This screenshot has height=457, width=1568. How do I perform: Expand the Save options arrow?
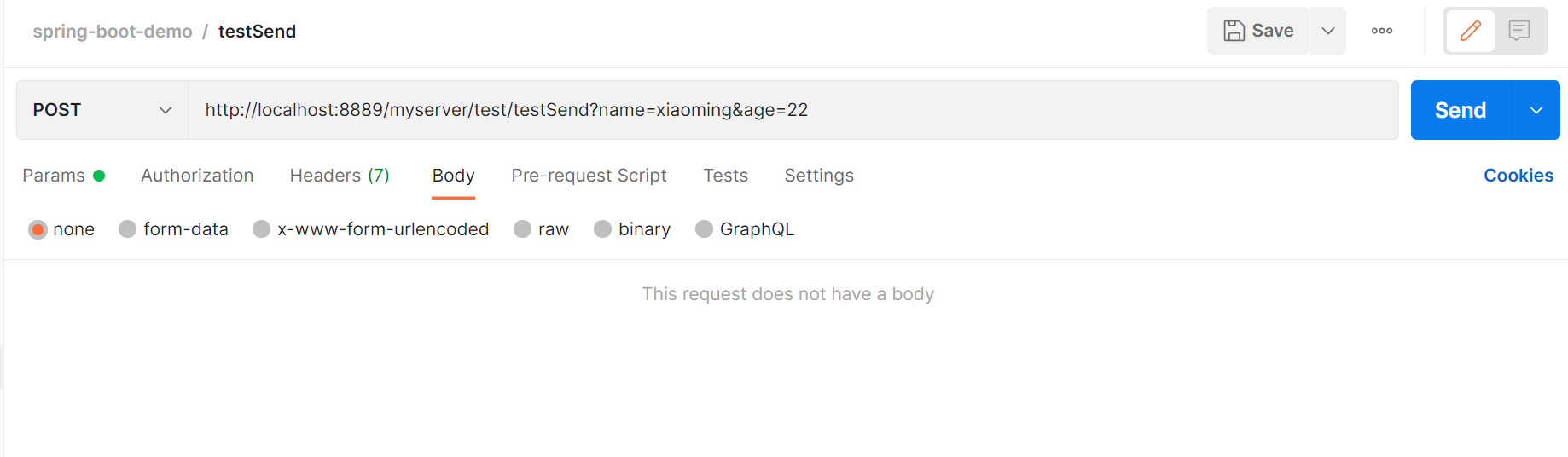click(x=1327, y=31)
